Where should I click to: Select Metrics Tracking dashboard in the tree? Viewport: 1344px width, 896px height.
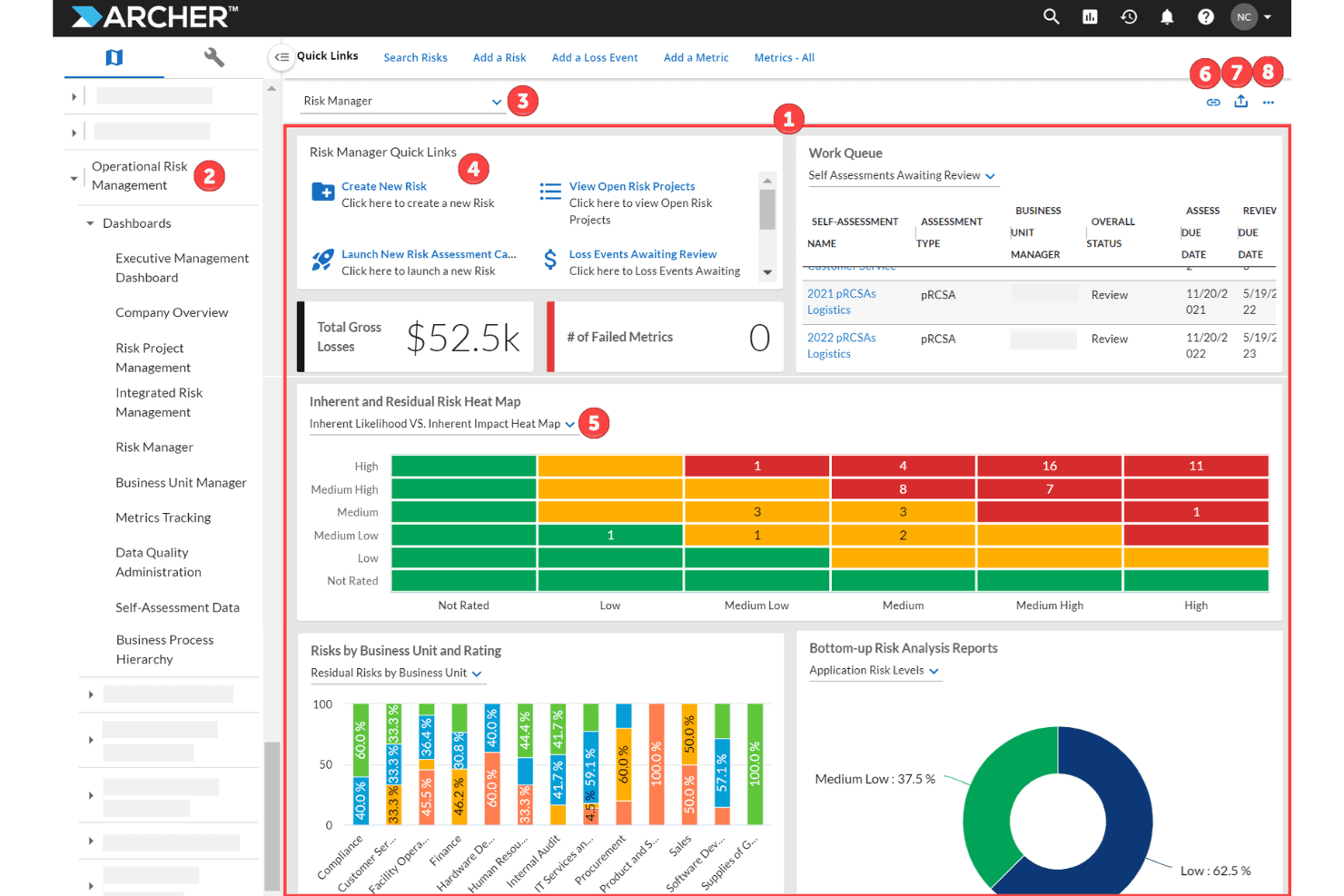click(x=163, y=517)
